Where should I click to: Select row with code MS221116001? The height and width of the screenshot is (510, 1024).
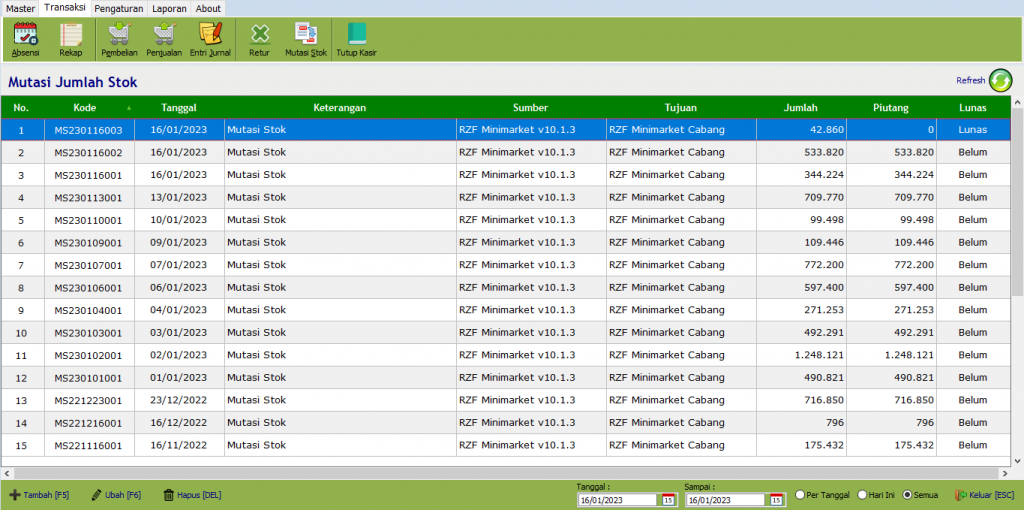coord(505,445)
